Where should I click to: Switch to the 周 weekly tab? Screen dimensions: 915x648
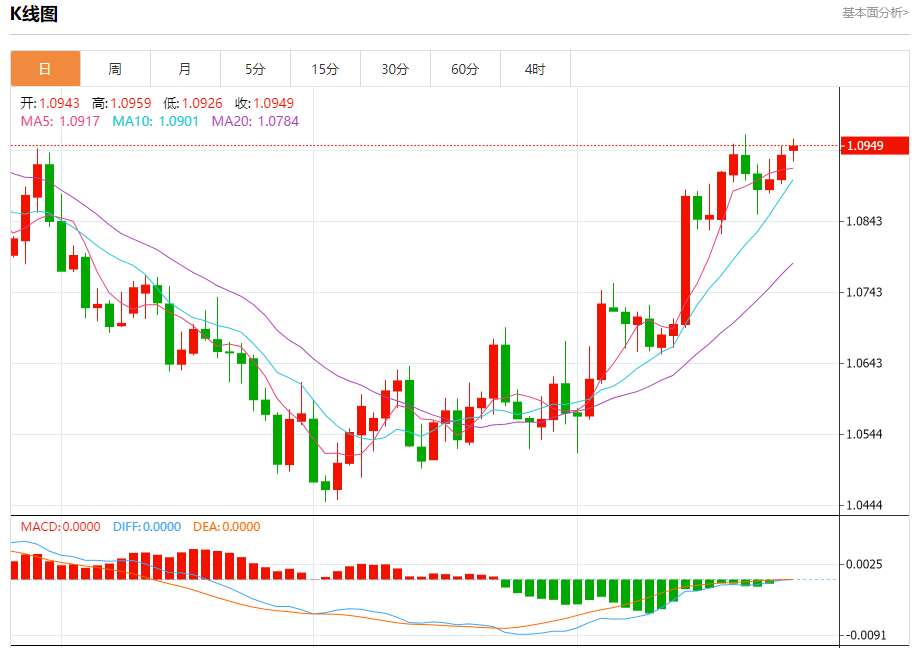(x=116, y=69)
